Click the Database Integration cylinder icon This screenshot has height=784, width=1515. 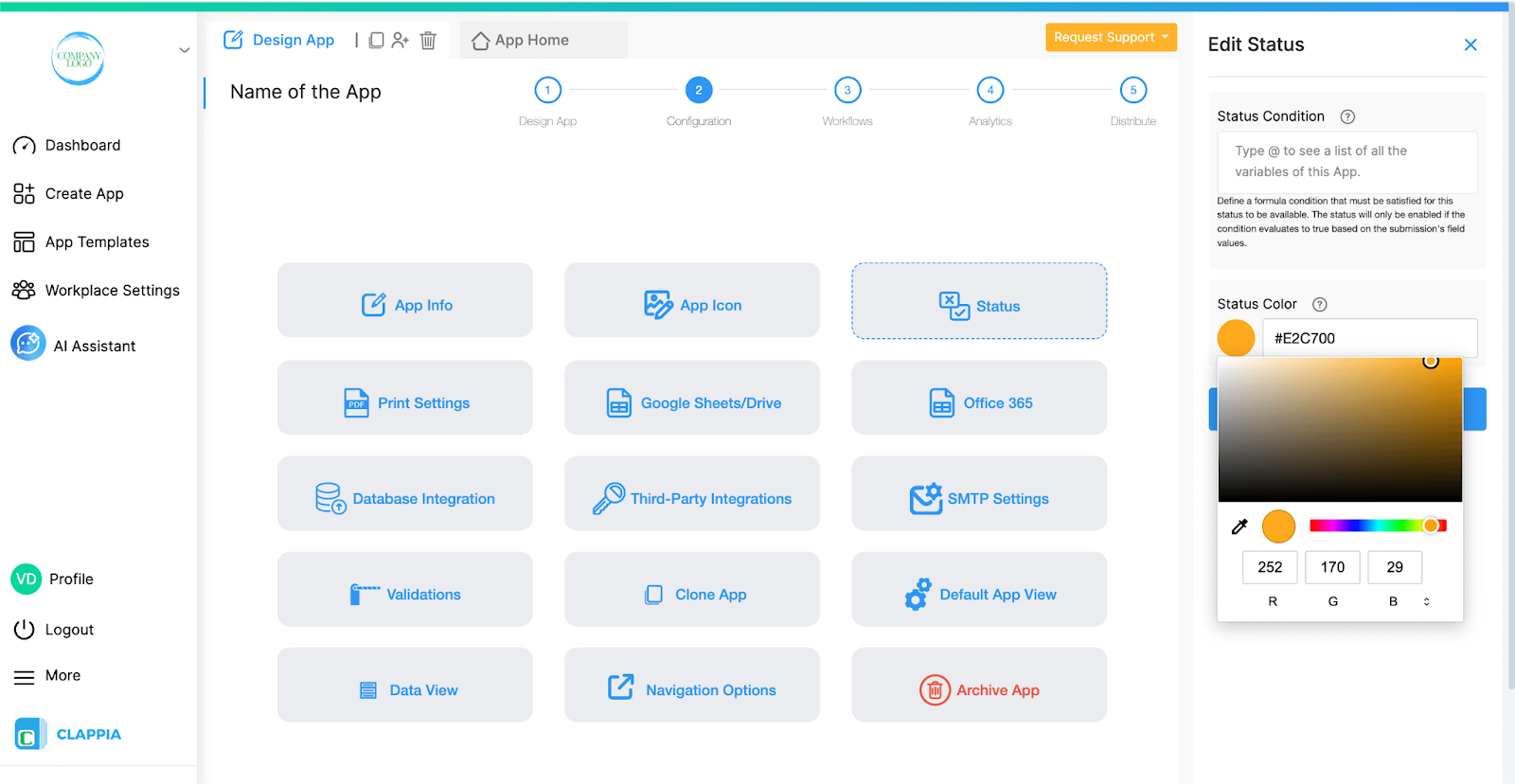[330, 498]
